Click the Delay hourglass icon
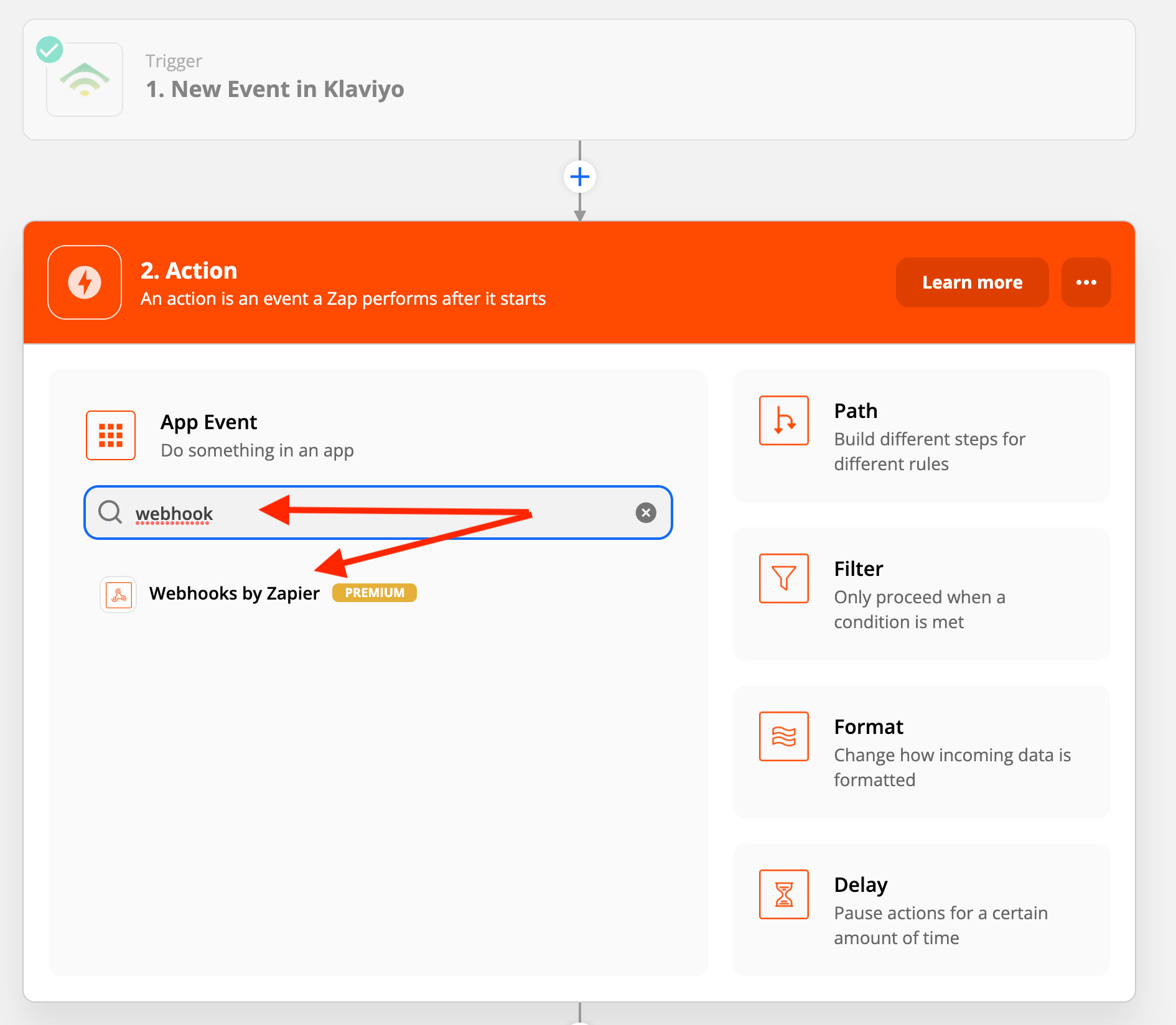The height and width of the screenshot is (1025, 1176). pyautogui.click(x=784, y=894)
